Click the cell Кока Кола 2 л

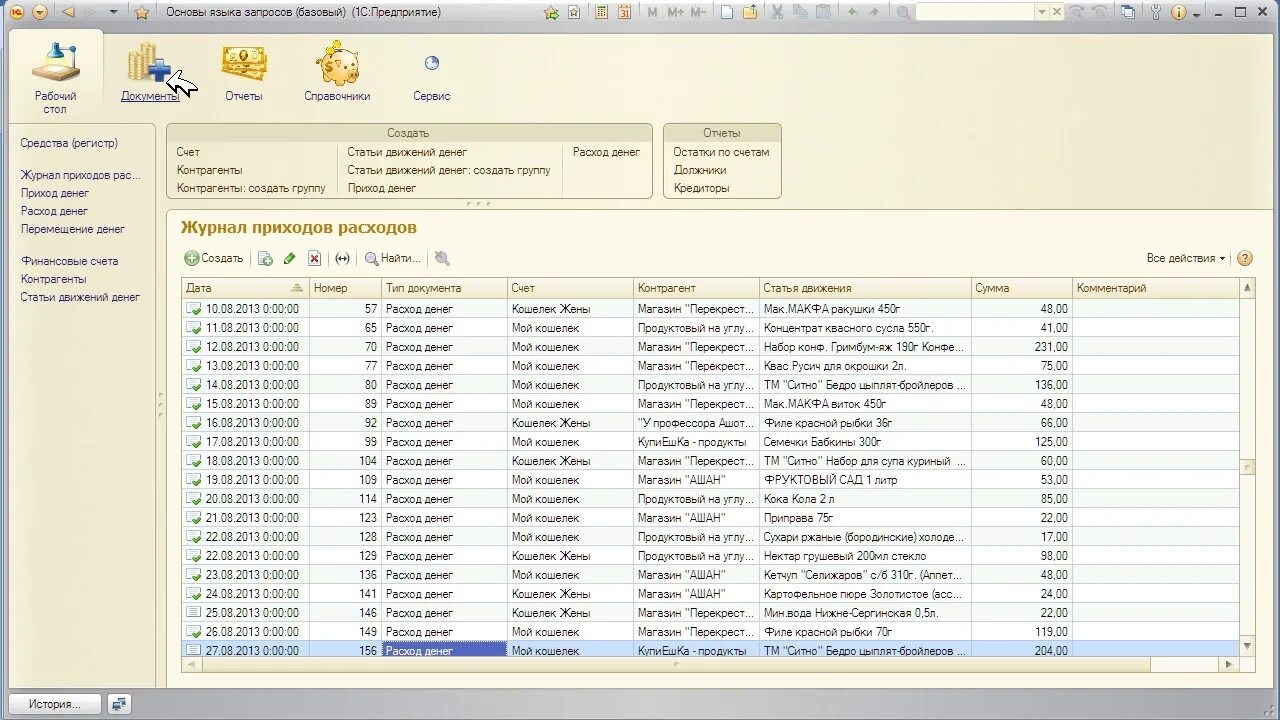(865, 499)
